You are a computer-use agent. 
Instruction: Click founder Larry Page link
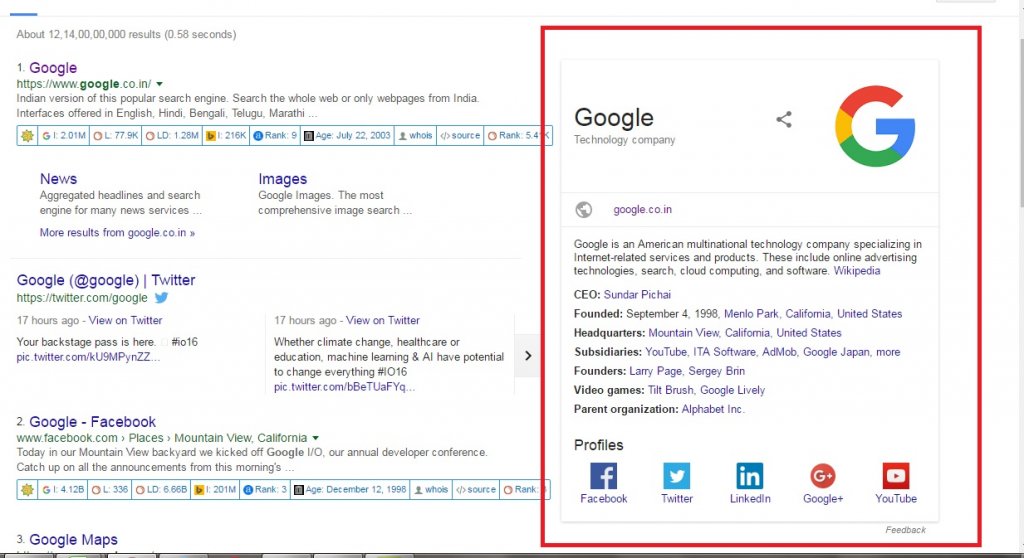656,371
